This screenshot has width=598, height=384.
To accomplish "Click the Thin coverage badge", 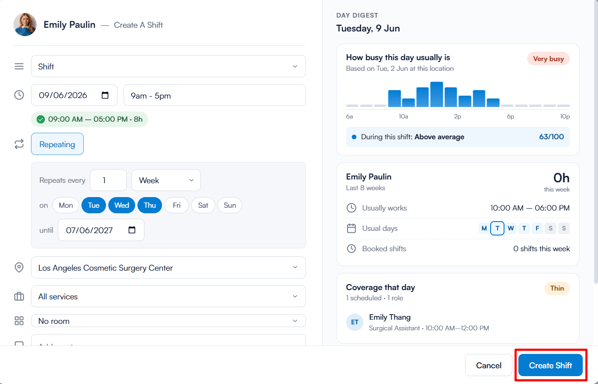I will 557,288.
